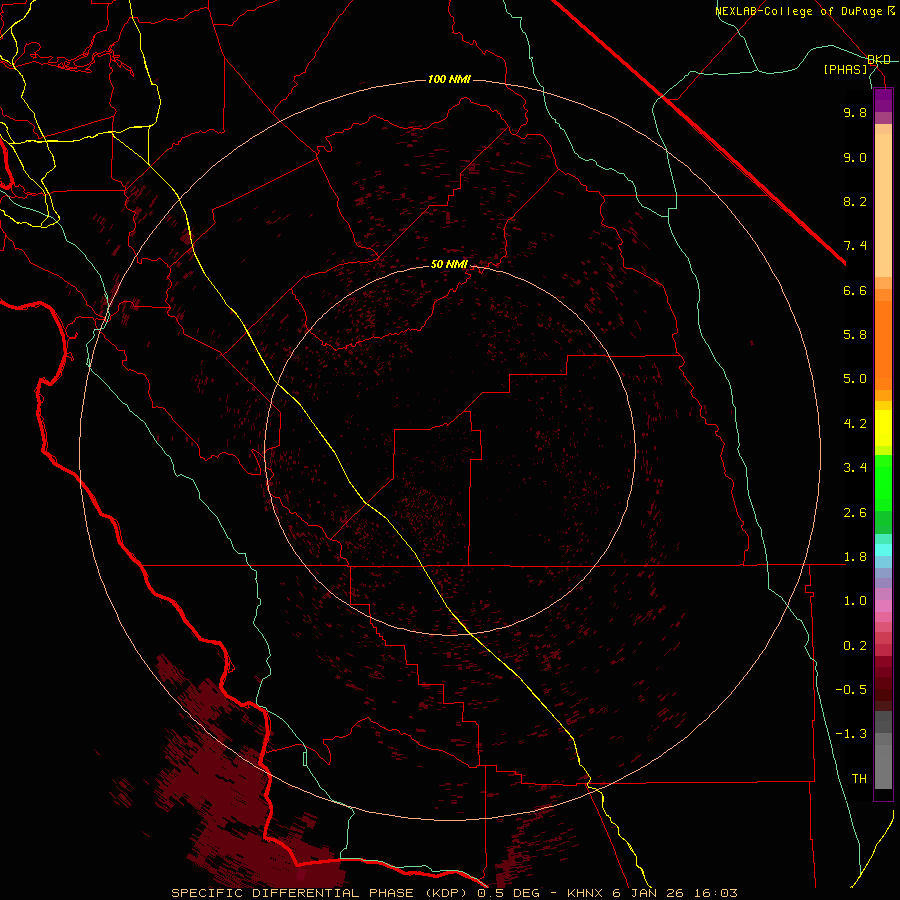Viewport: 900px width, 900px height.
Task: Click the 6 JAN 26 date text
Action: (649, 893)
